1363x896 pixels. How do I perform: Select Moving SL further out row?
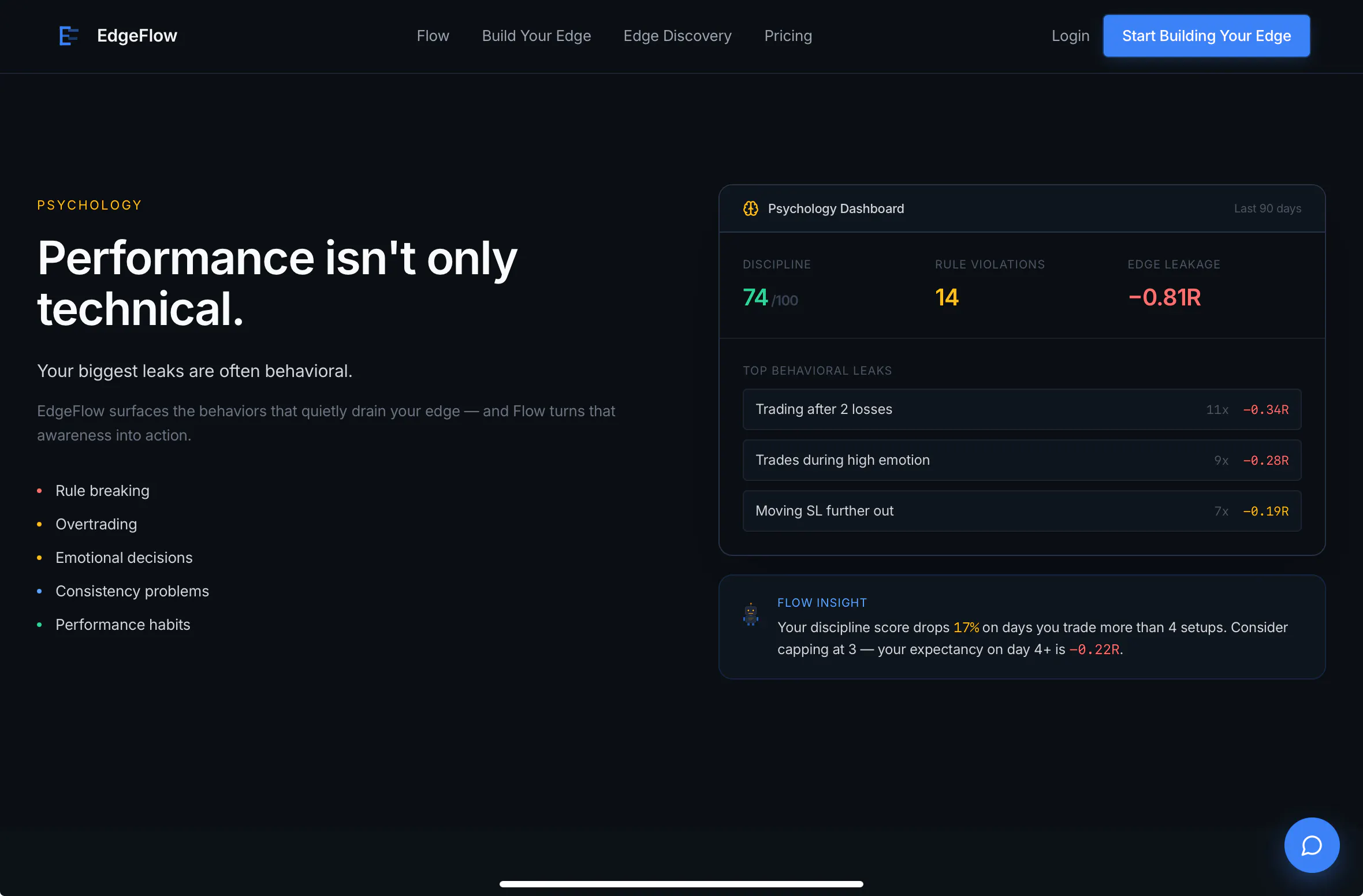coord(1022,511)
